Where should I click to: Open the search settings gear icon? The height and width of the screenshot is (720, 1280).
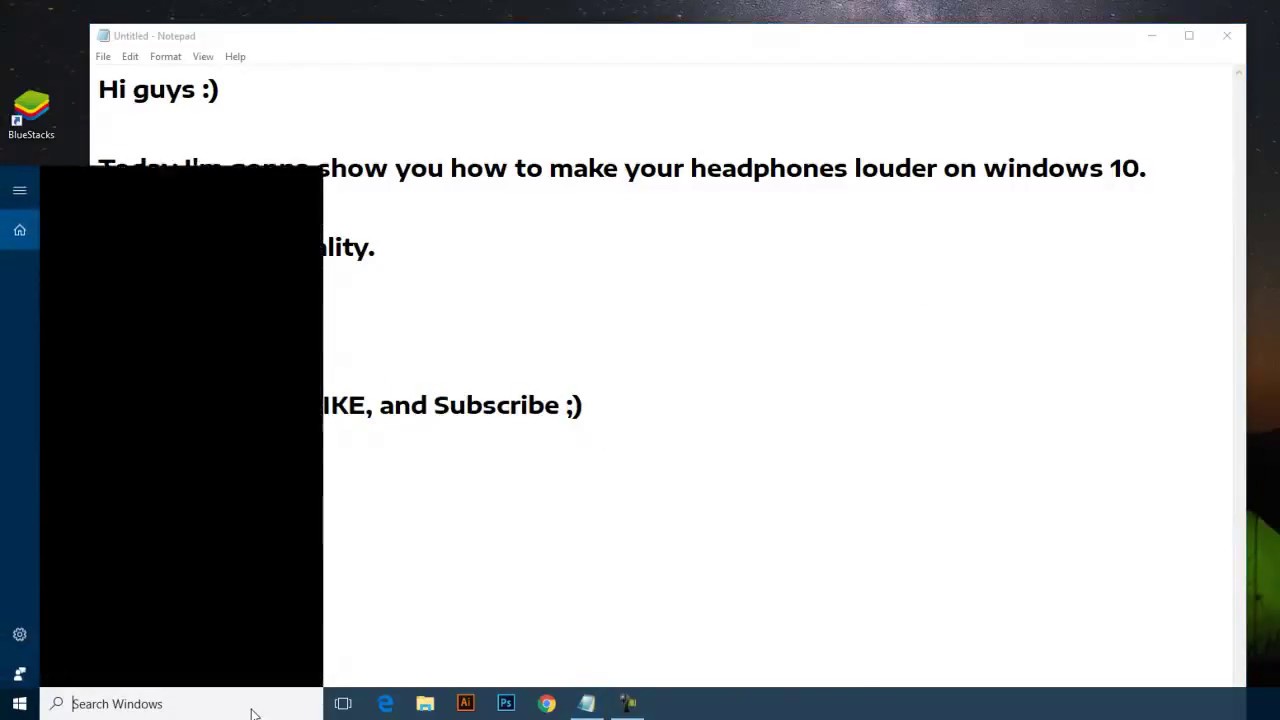(x=19, y=635)
